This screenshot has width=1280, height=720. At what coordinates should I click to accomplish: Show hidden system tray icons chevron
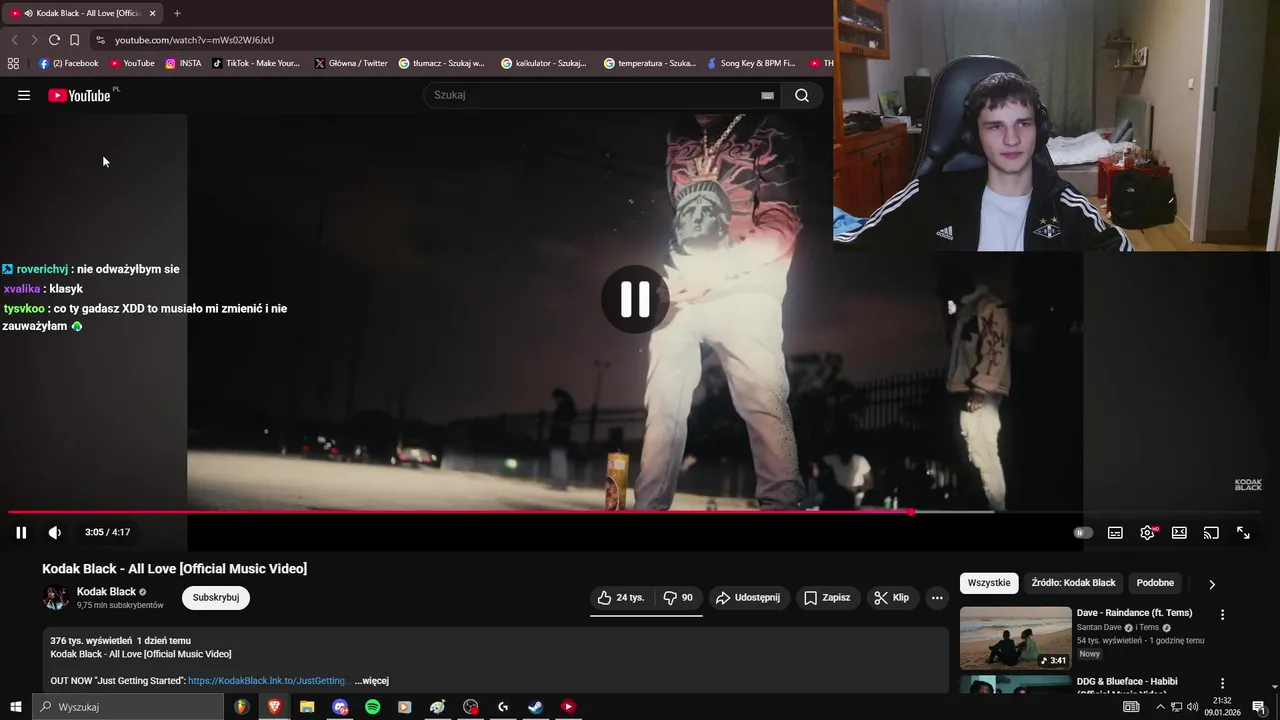[1160, 707]
